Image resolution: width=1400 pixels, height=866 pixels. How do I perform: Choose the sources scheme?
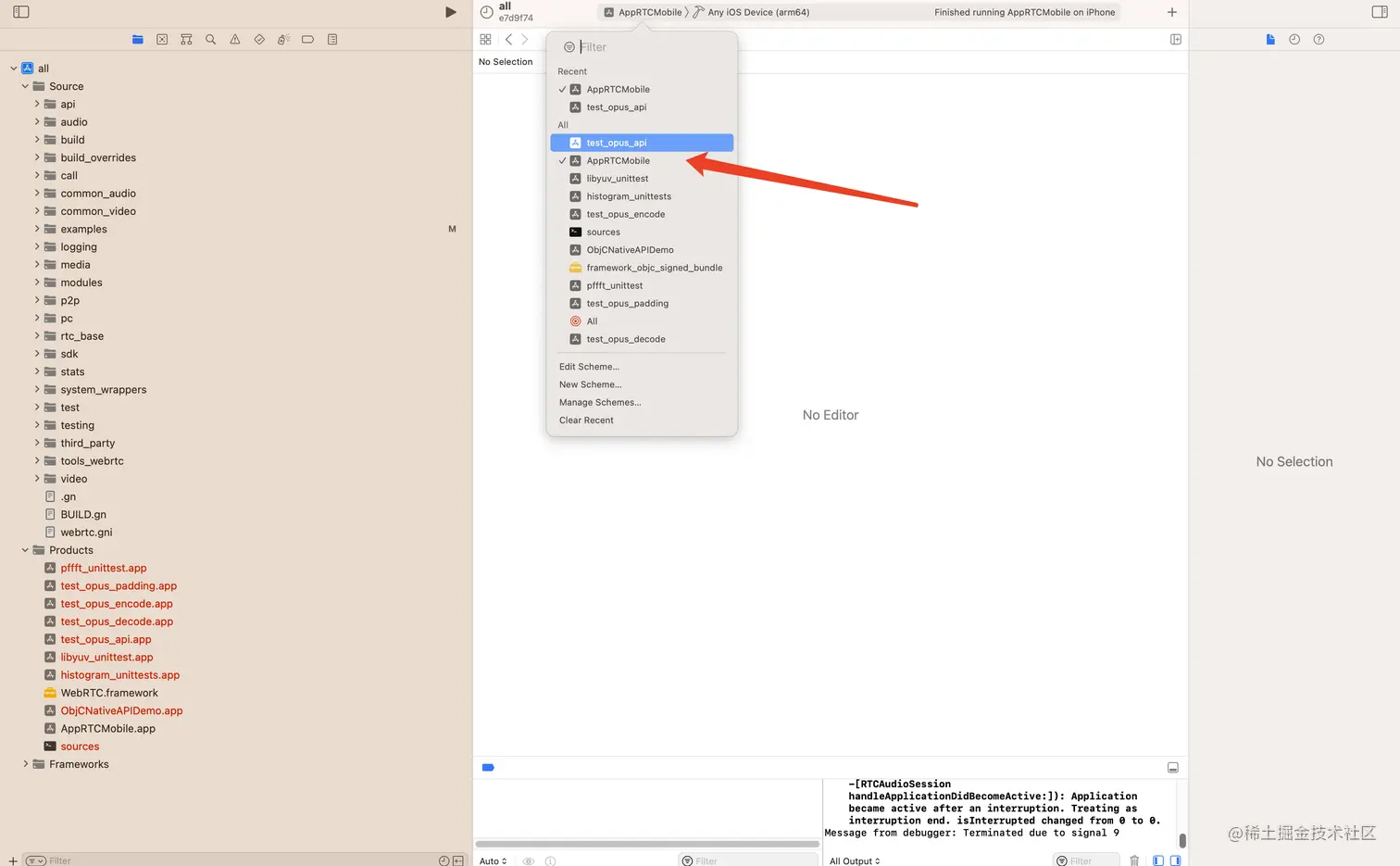(642, 232)
